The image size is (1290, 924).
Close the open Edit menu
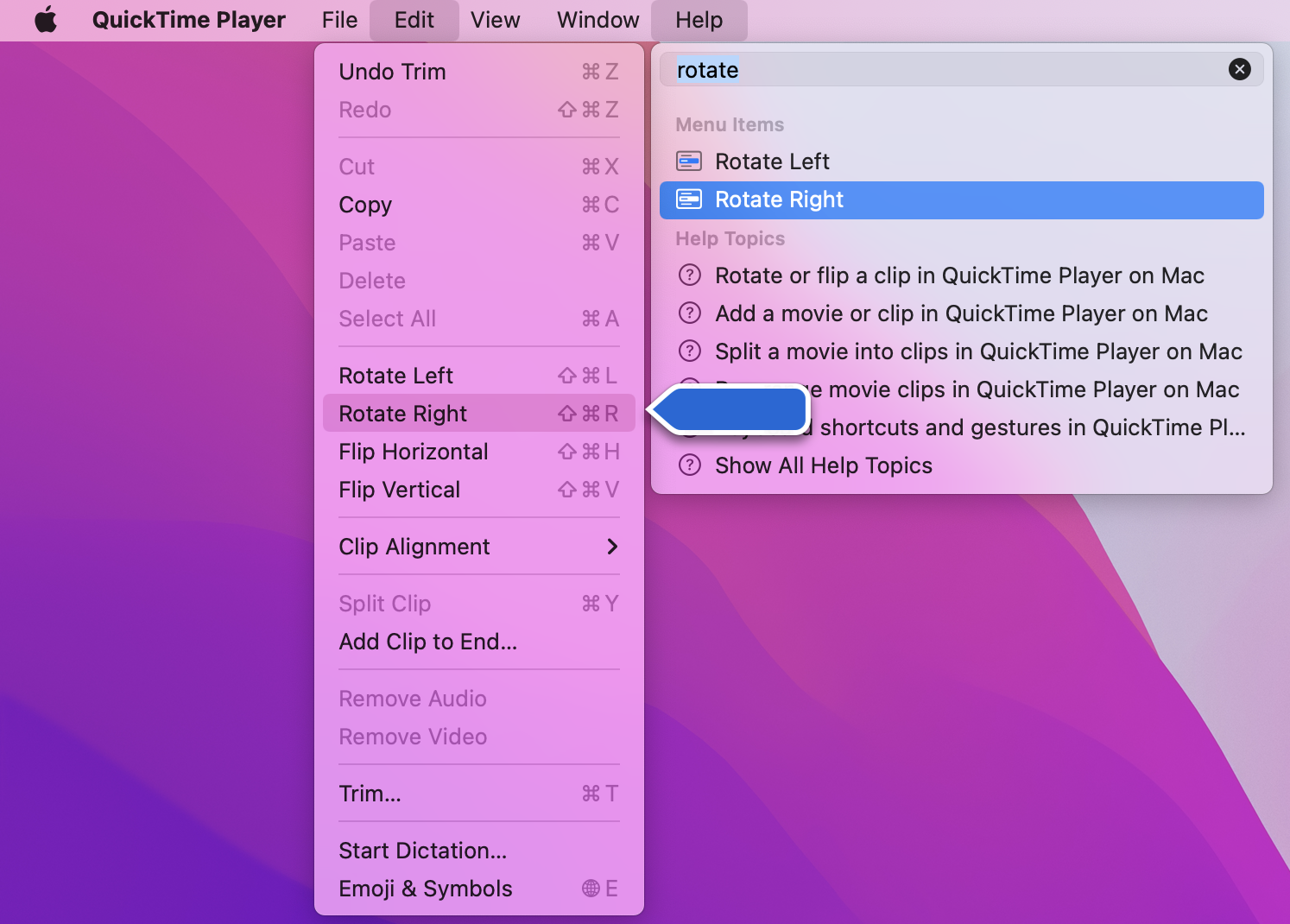[x=414, y=20]
